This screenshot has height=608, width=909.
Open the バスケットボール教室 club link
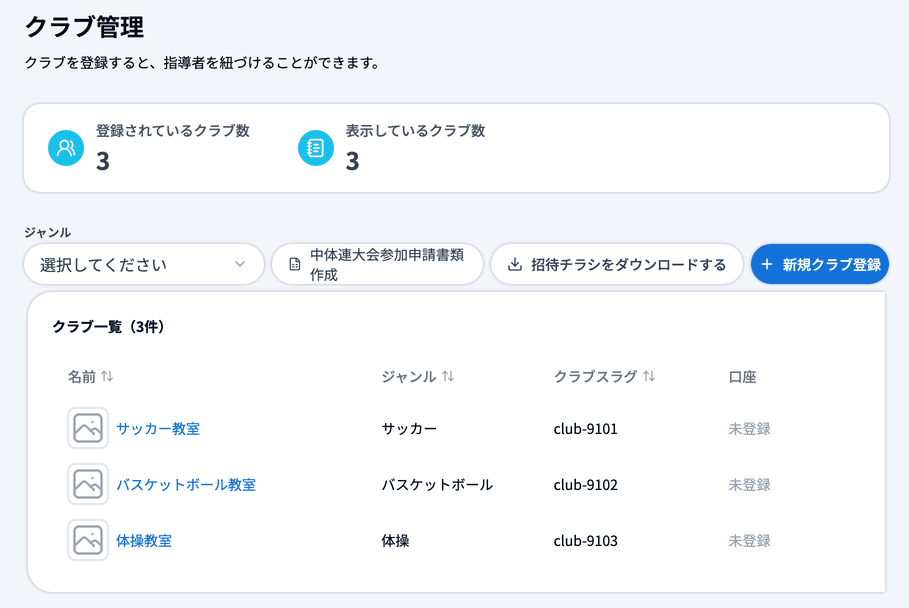(x=186, y=485)
